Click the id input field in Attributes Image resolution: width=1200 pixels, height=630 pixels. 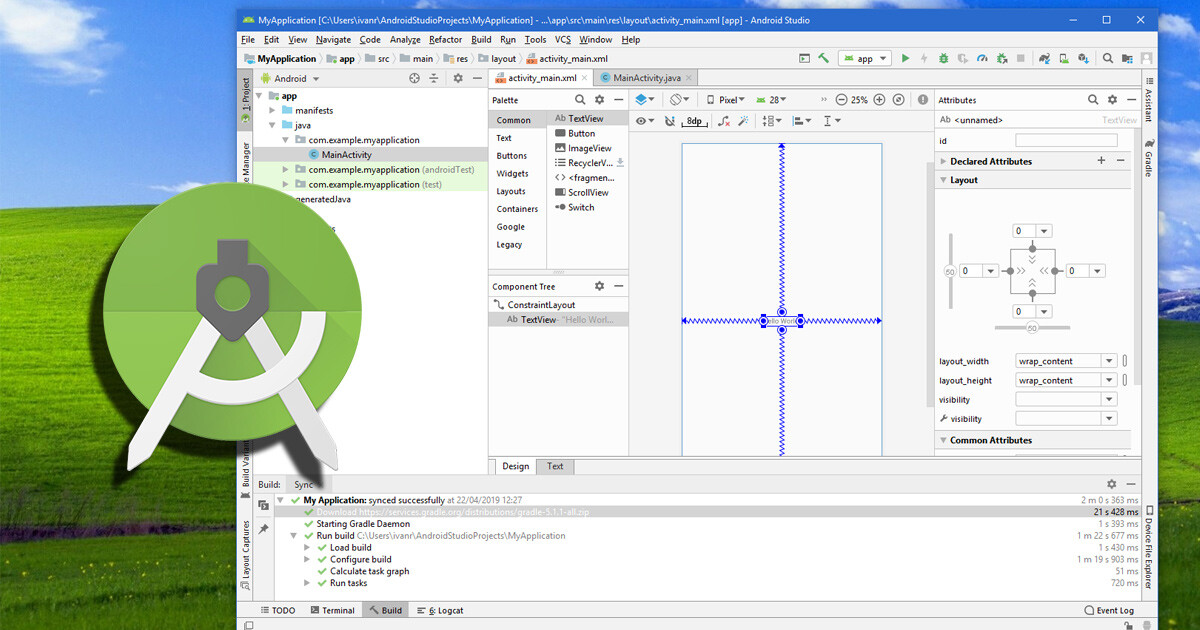[1066, 141]
